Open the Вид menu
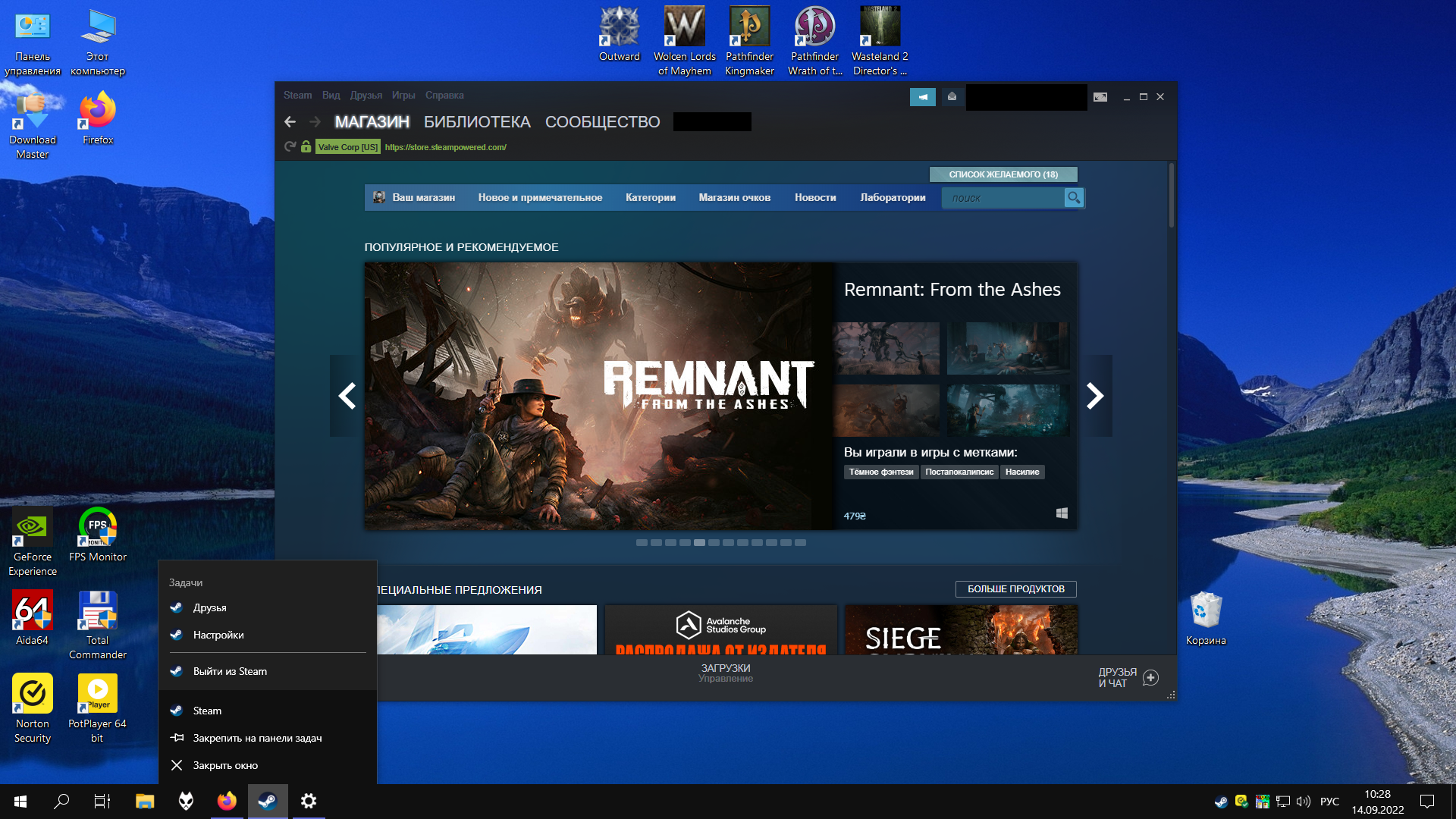 click(331, 96)
